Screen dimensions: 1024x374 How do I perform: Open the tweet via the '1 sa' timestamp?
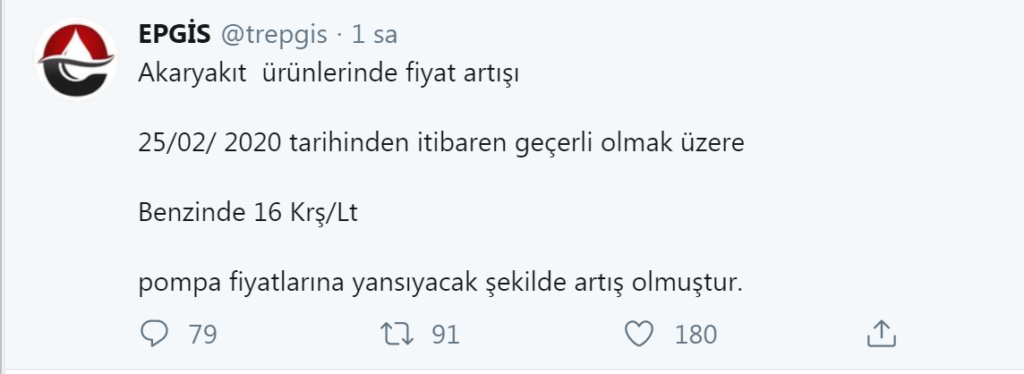[x=374, y=35]
